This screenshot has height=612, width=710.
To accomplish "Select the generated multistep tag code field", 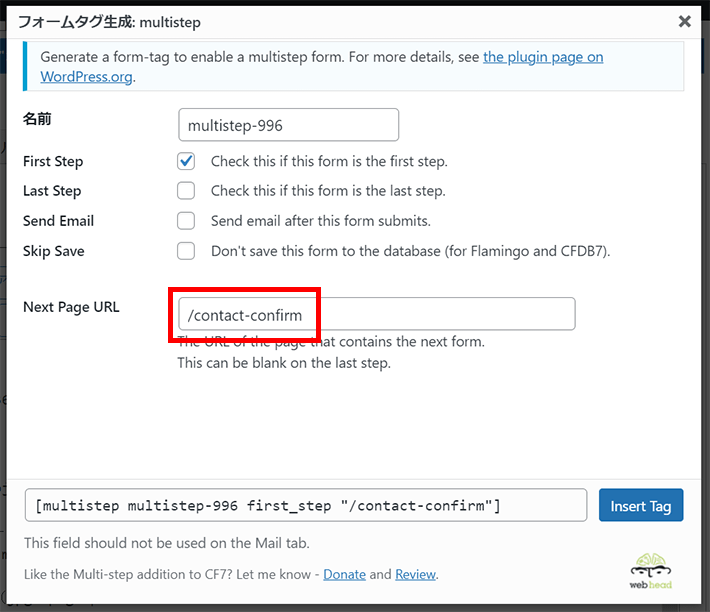I will click(306, 505).
